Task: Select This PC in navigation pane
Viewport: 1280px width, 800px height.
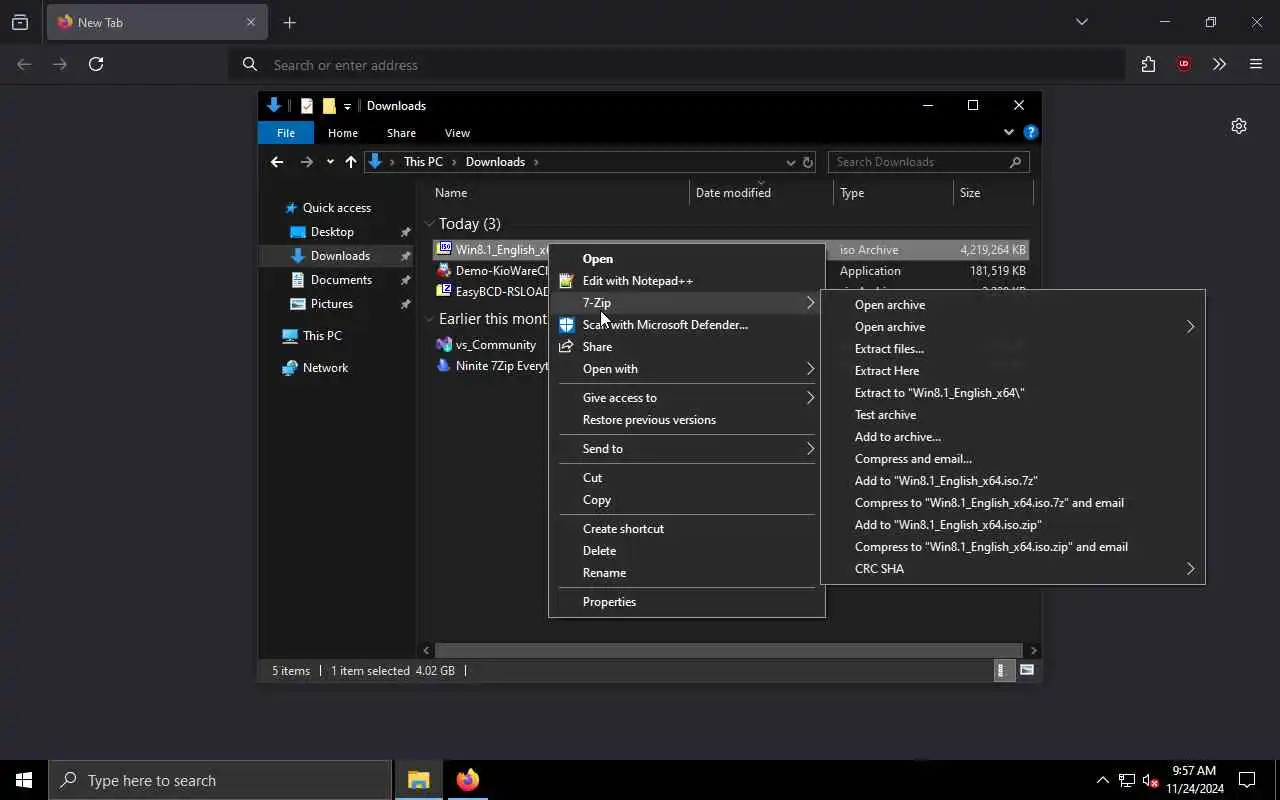Action: 322,336
